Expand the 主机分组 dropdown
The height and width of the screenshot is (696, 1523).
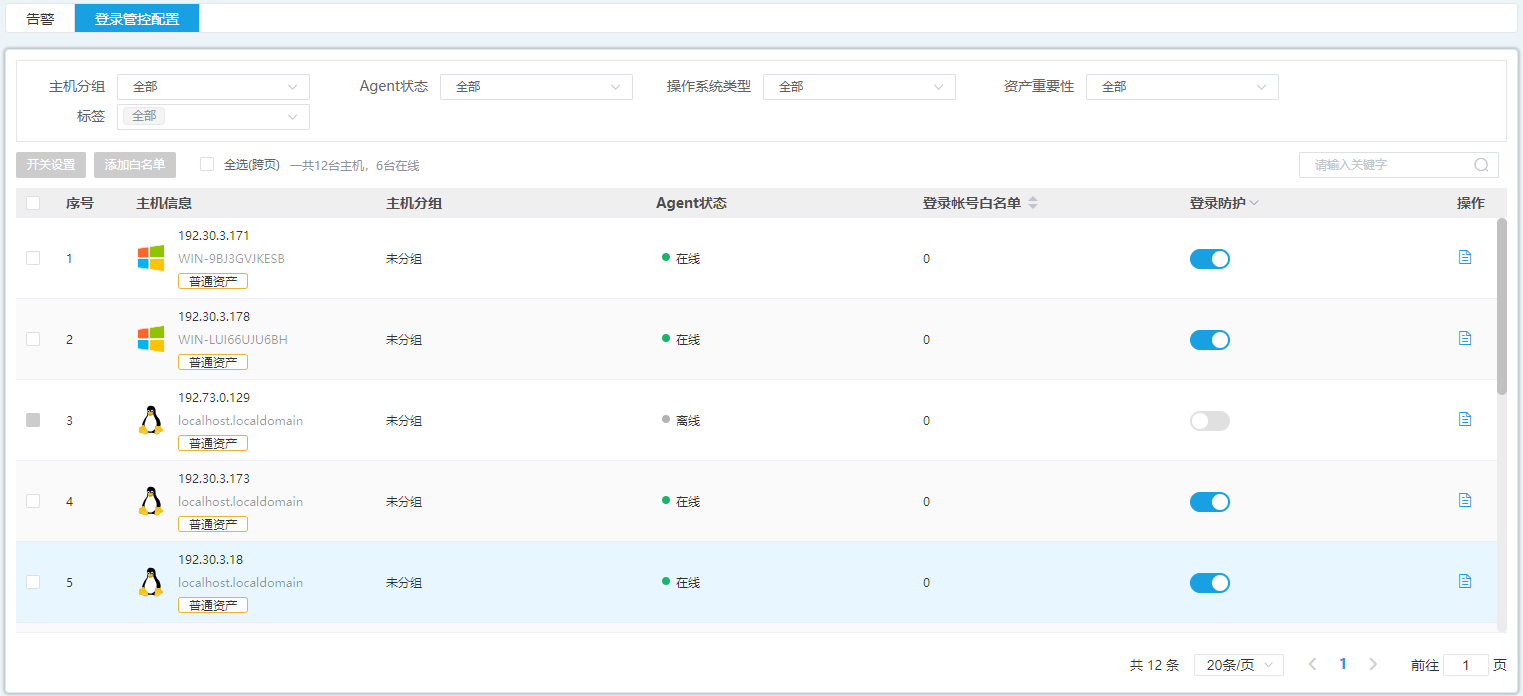pyautogui.click(x=213, y=87)
